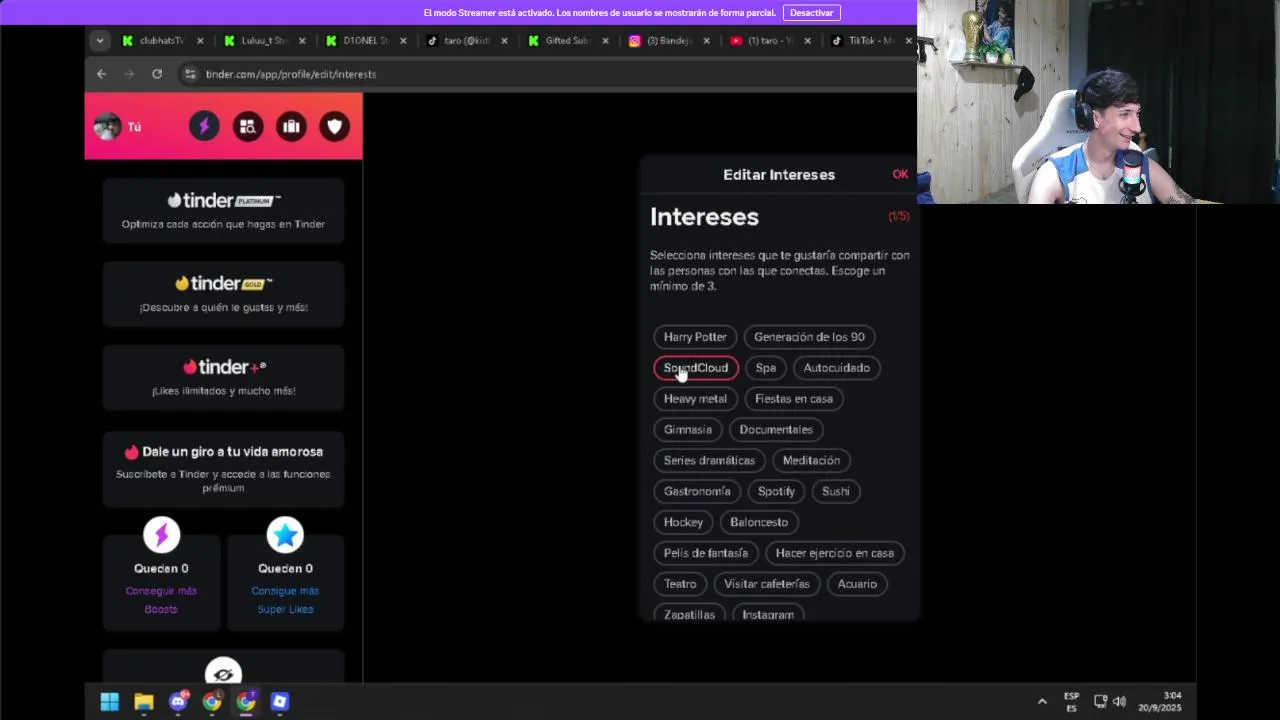Select the Spotify interest
1280x720 pixels.
point(776,492)
